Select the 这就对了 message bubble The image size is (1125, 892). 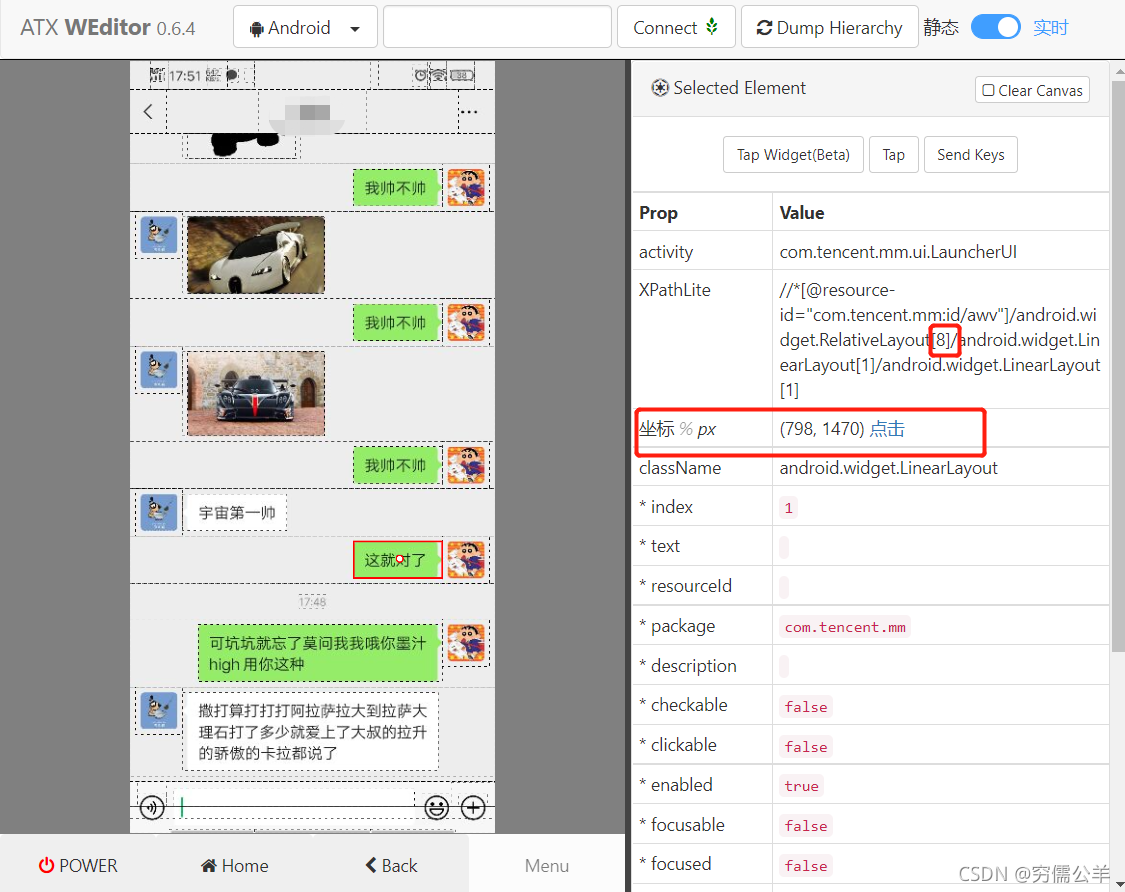(397, 560)
